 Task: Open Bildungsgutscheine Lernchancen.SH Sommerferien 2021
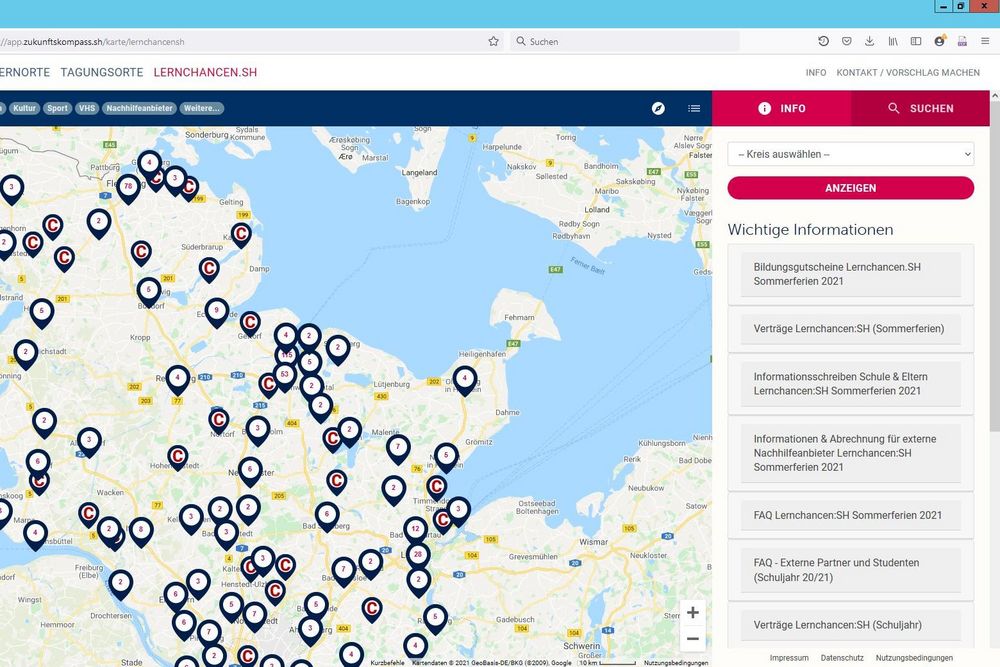(851, 274)
